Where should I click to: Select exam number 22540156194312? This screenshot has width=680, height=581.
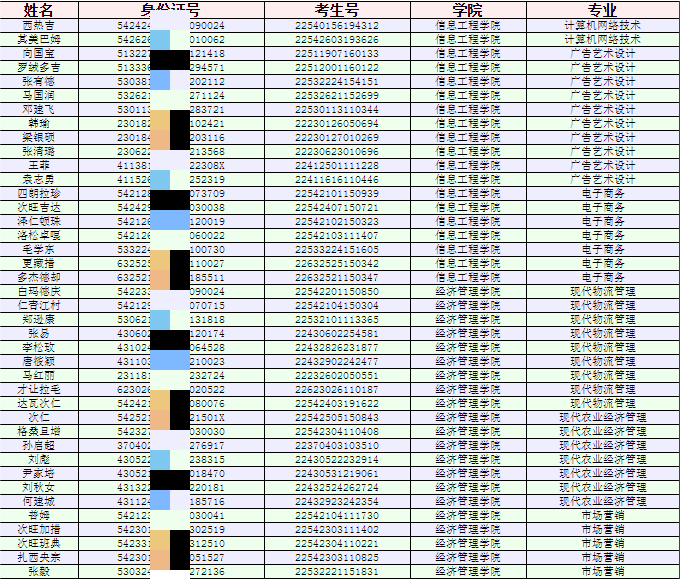[337, 25]
